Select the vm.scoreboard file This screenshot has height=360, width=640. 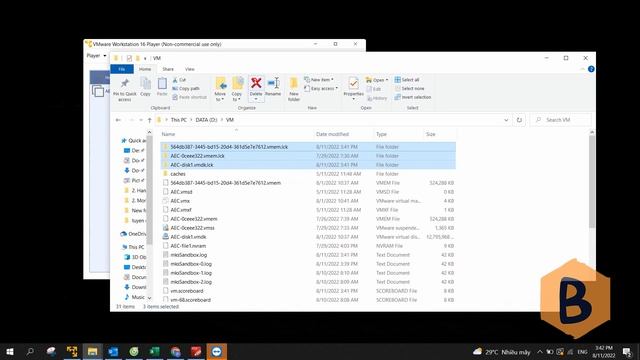[x=308, y=291]
